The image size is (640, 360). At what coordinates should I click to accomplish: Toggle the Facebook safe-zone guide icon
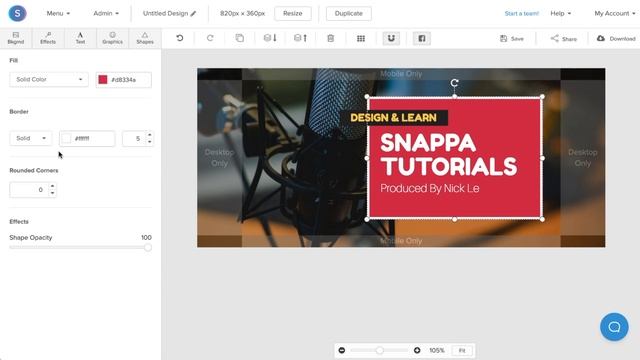click(422, 38)
